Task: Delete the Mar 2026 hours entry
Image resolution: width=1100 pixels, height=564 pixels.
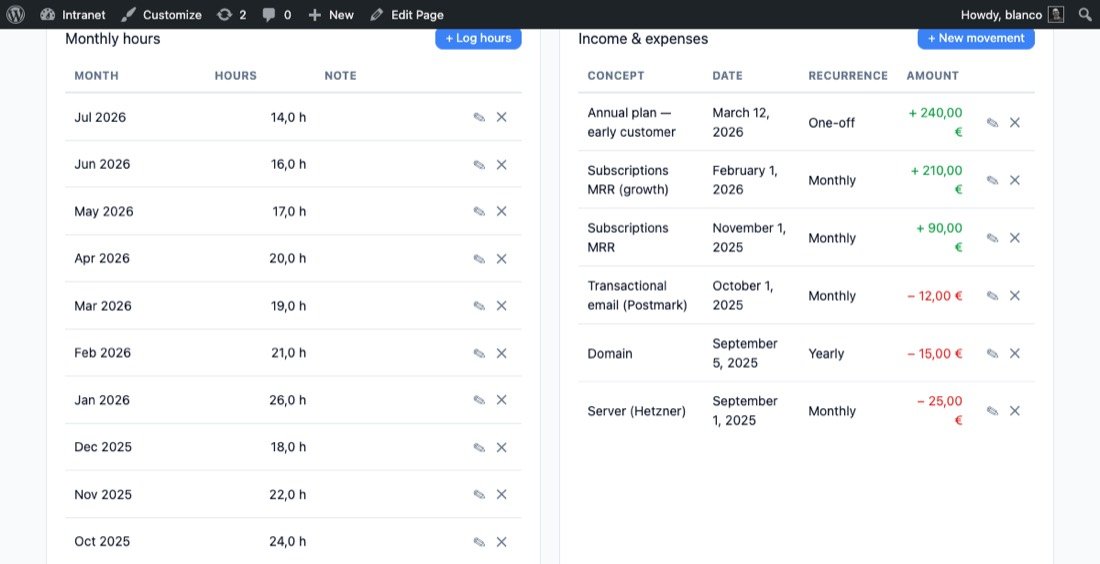Action: click(502, 306)
